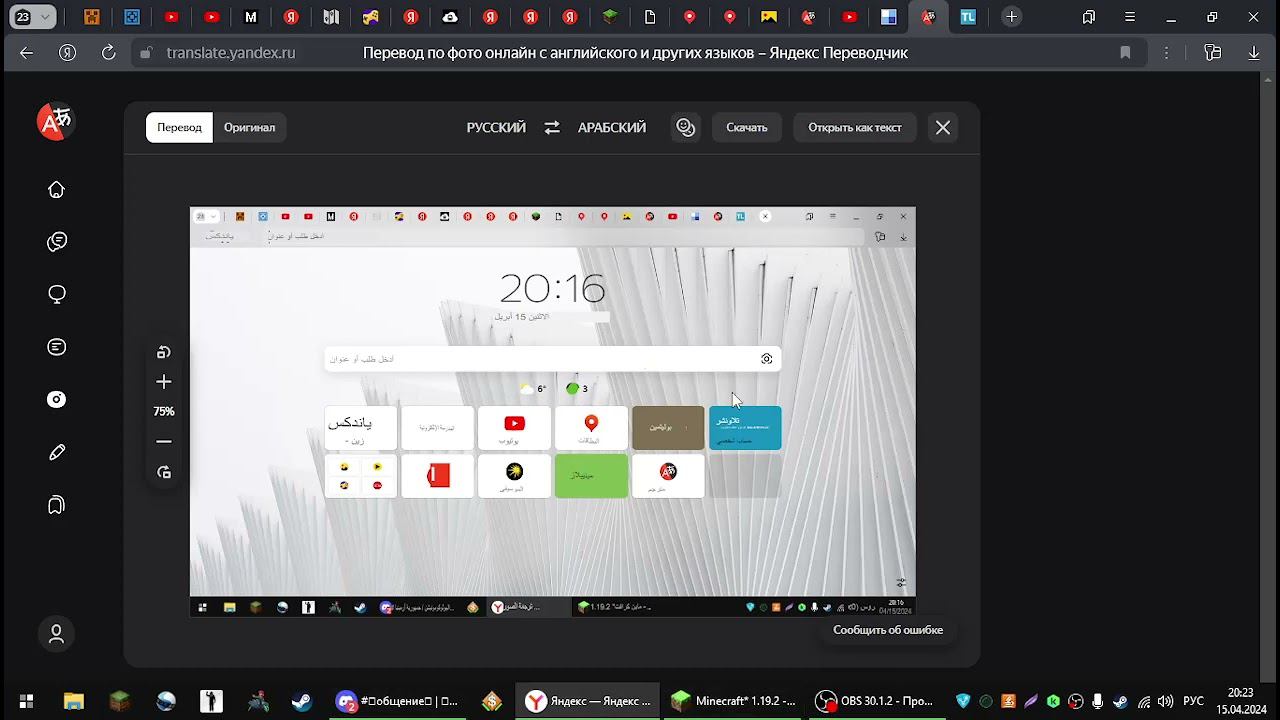This screenshot has height=720, width=1280.
Task: Swap Russian and Arabic languages
Action: 552,127
